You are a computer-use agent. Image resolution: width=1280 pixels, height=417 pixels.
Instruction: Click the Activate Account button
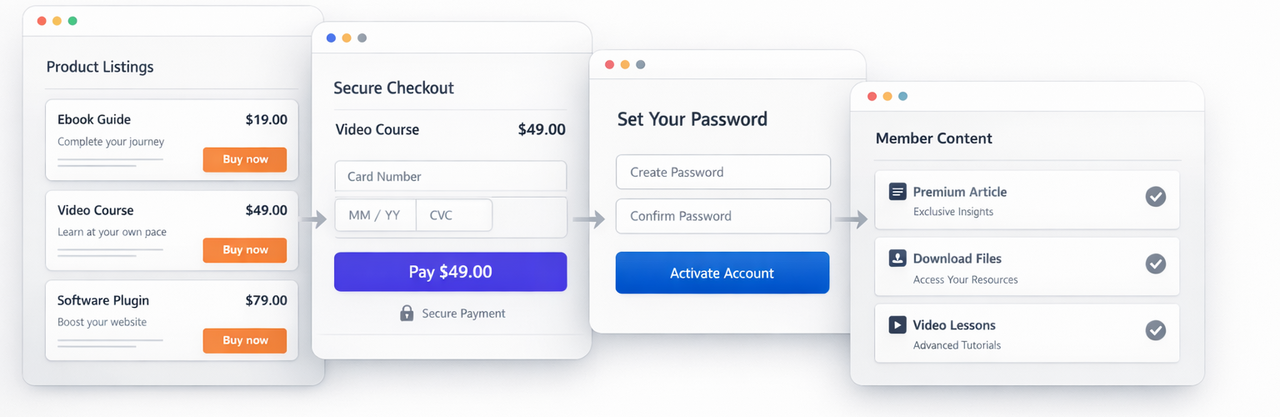[722, 273]
